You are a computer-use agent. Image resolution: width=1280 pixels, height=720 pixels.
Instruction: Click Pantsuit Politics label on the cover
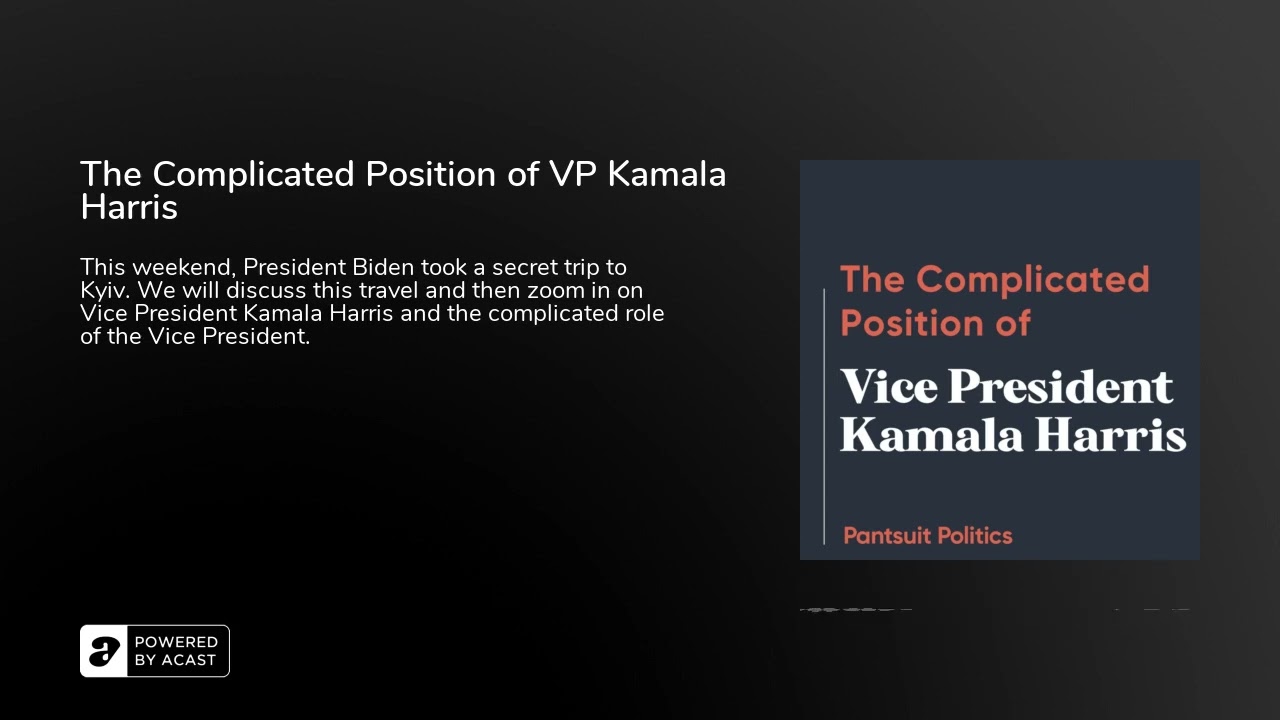coord(928,536)
